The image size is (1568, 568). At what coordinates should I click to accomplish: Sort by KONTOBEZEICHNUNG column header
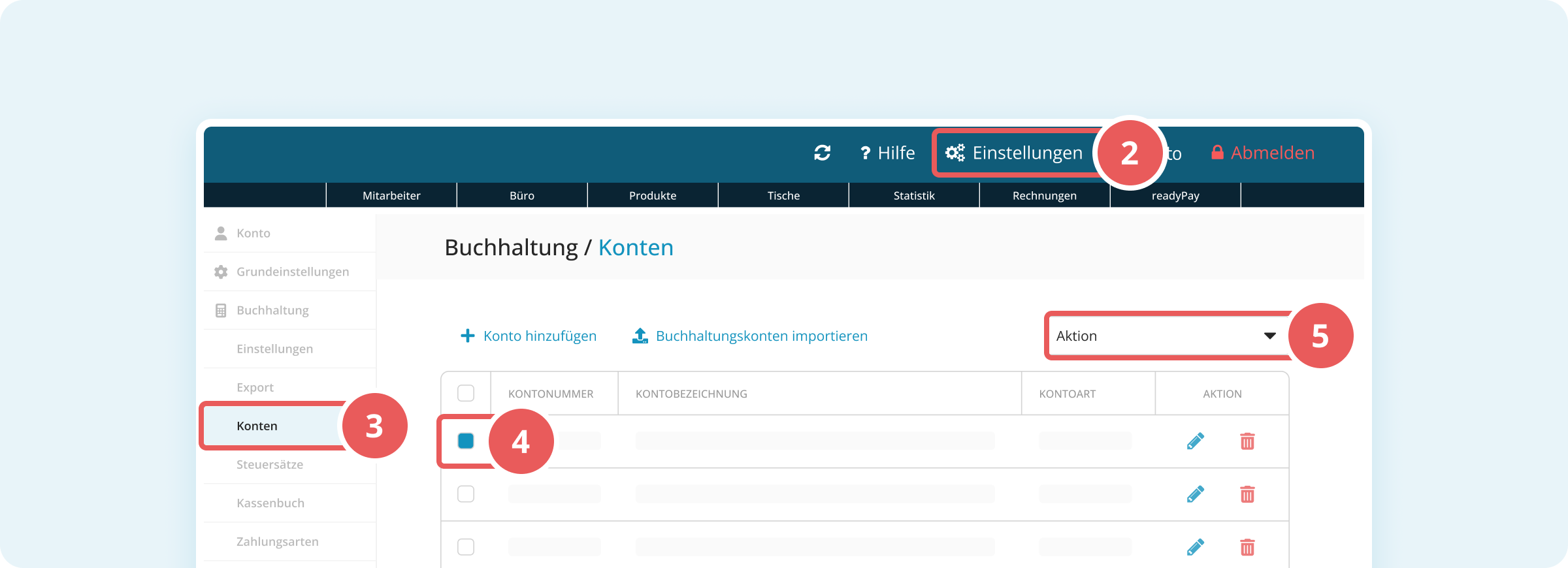[691, 394]
